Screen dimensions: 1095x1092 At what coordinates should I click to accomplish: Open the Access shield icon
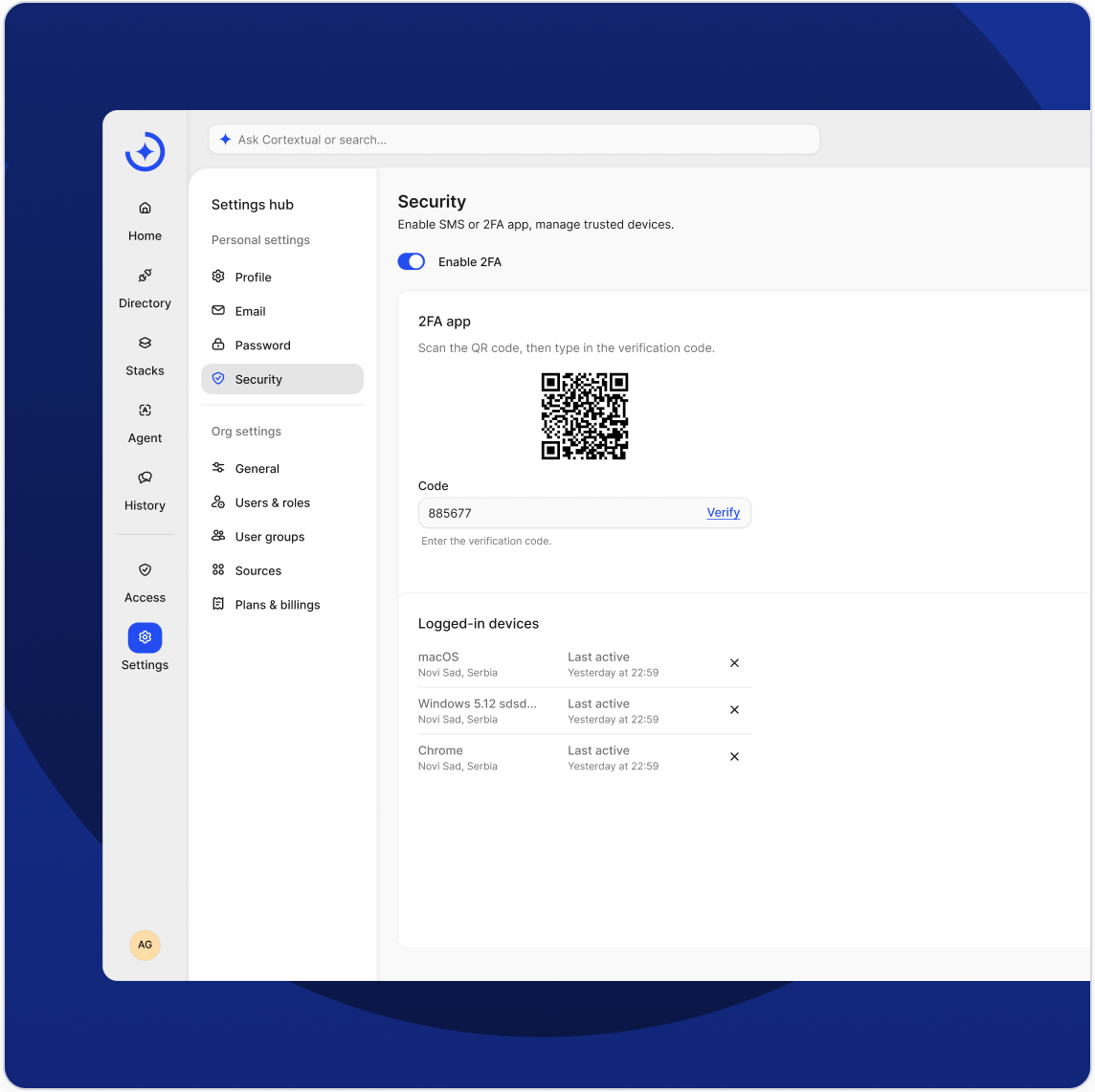click(x=145, y=570)
